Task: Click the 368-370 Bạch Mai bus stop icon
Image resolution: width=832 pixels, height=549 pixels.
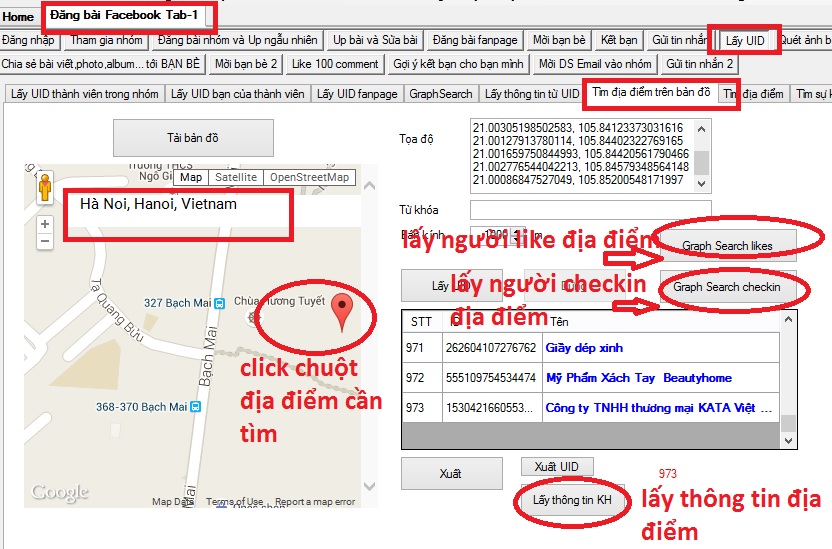Action: pos(195,407)
